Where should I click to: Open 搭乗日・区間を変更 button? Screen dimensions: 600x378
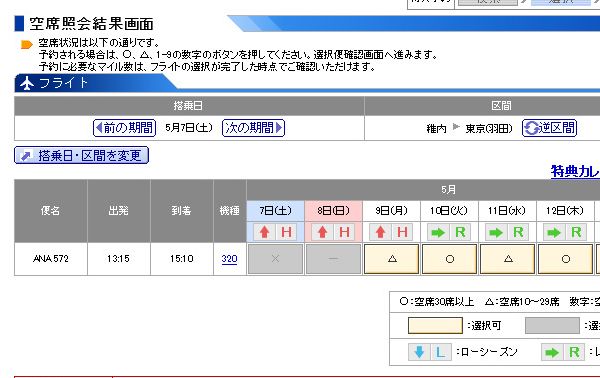pos(82,155)
